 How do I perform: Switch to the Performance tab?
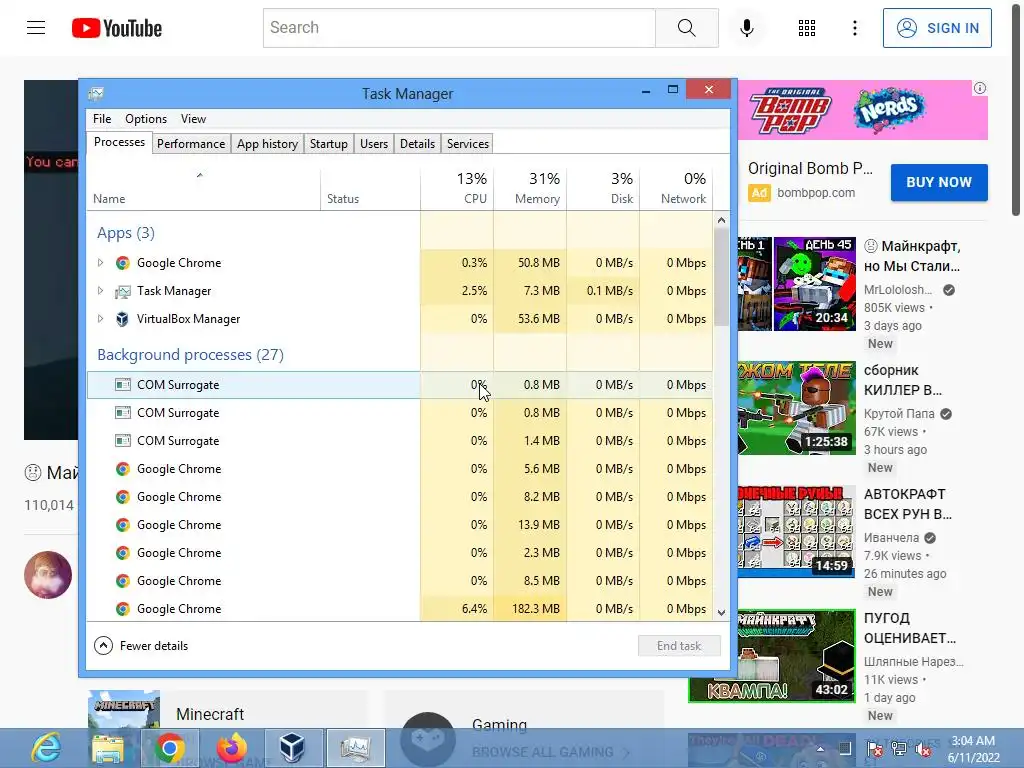(x=191, y=144)
